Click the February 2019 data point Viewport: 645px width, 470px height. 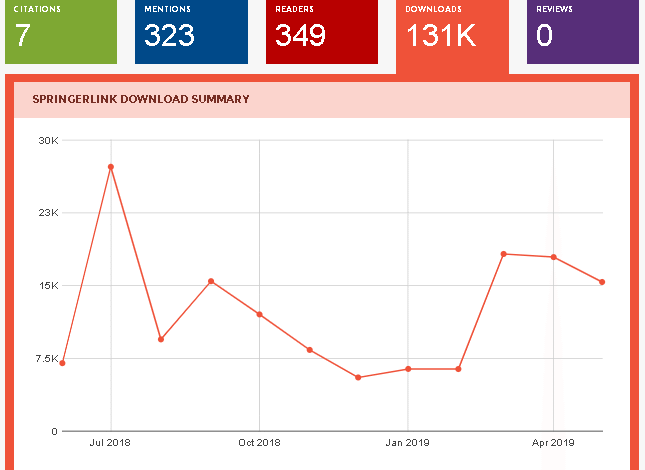(458, 369)
